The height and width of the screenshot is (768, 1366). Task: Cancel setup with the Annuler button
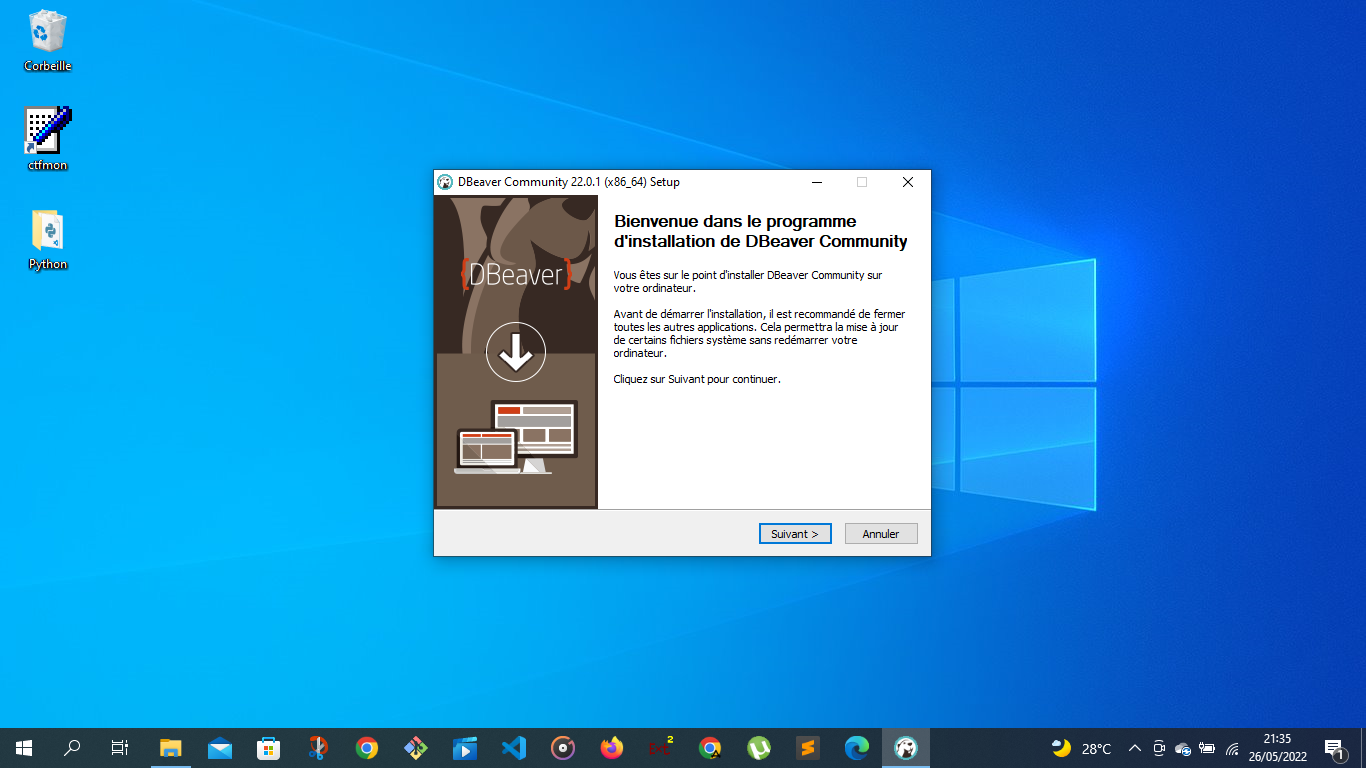[x=881, y=534]
